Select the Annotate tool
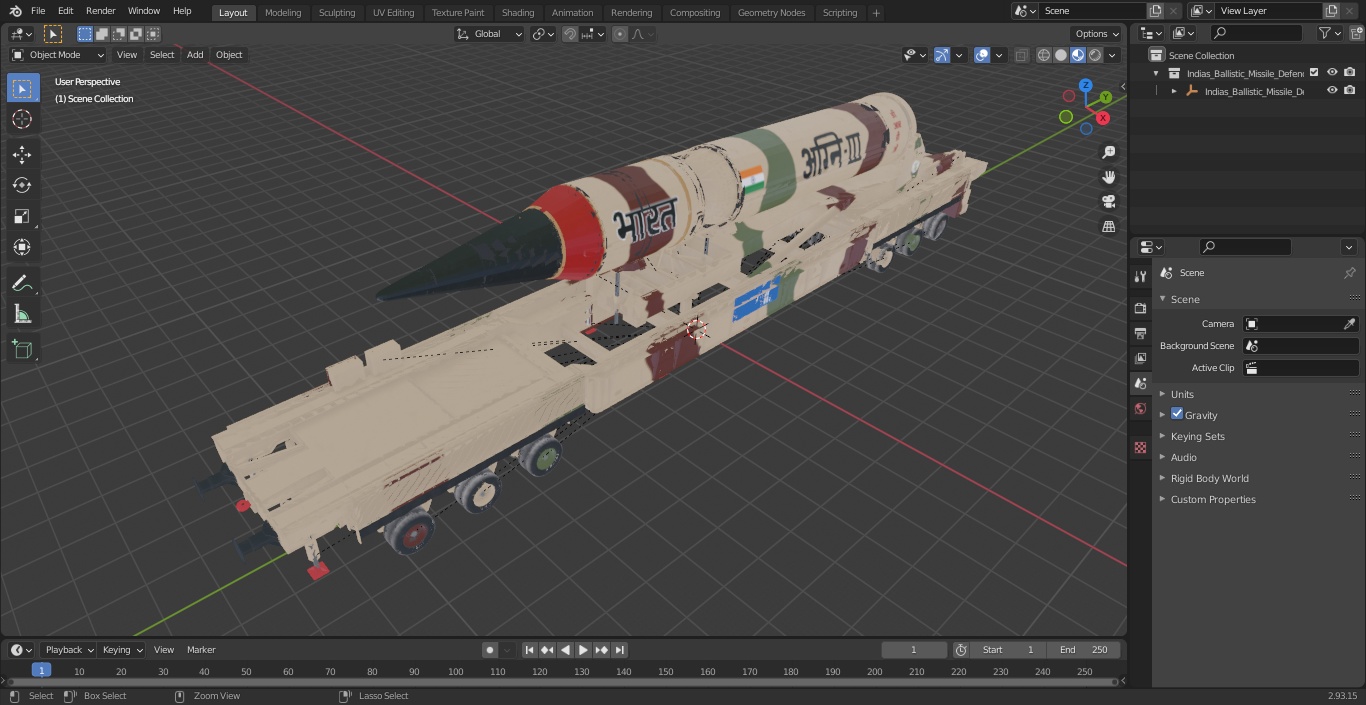This screenshot has height=705, width=1366. click(22, 284)
